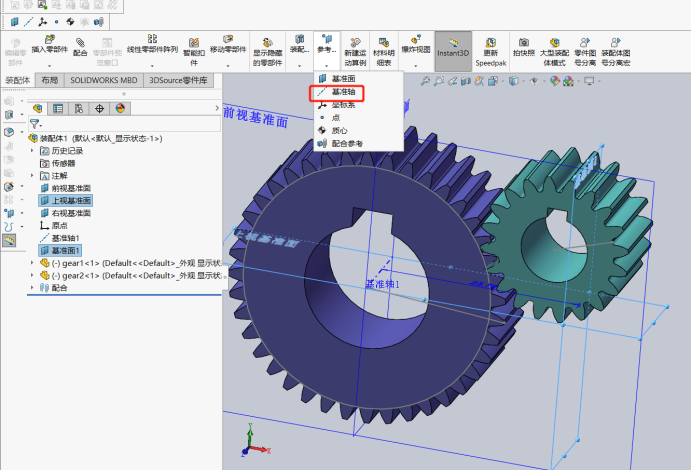Expand the gear2<1> component node

[32, 275]
